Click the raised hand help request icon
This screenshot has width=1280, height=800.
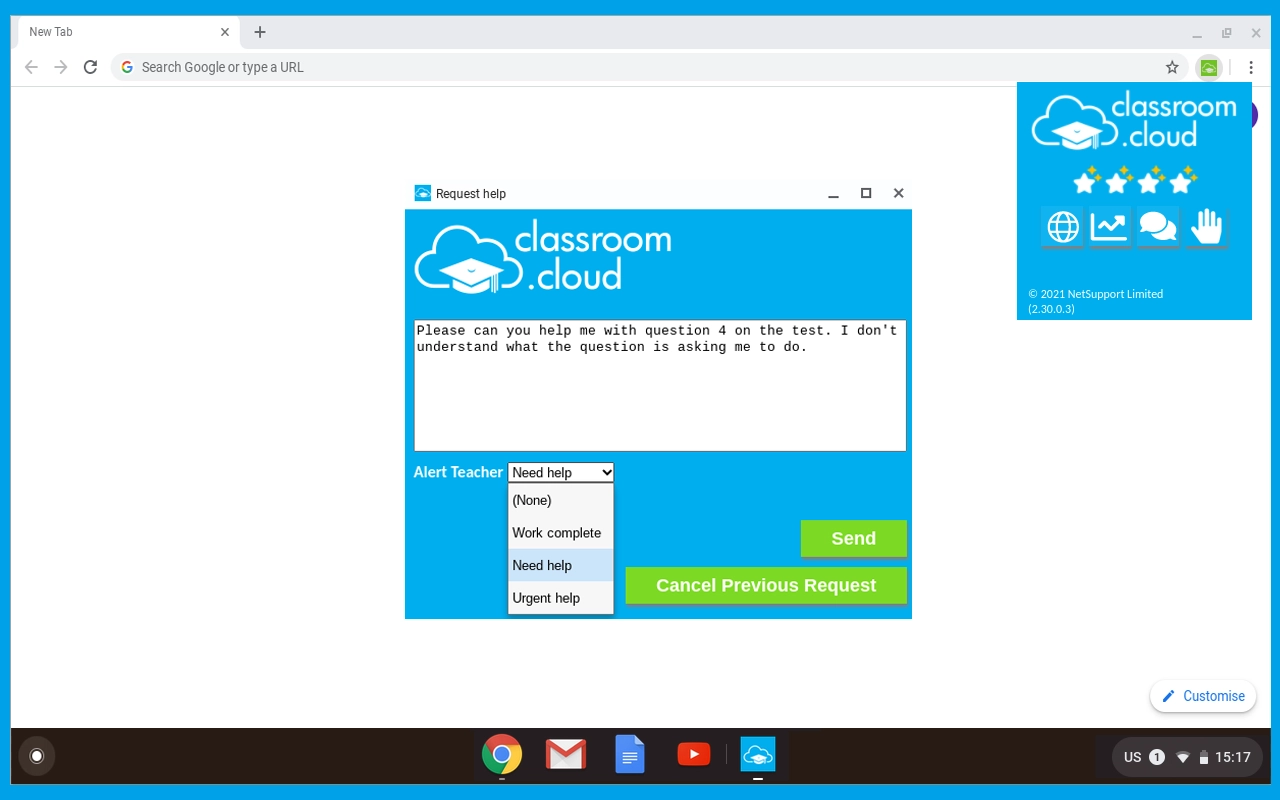coord(1207,228)
